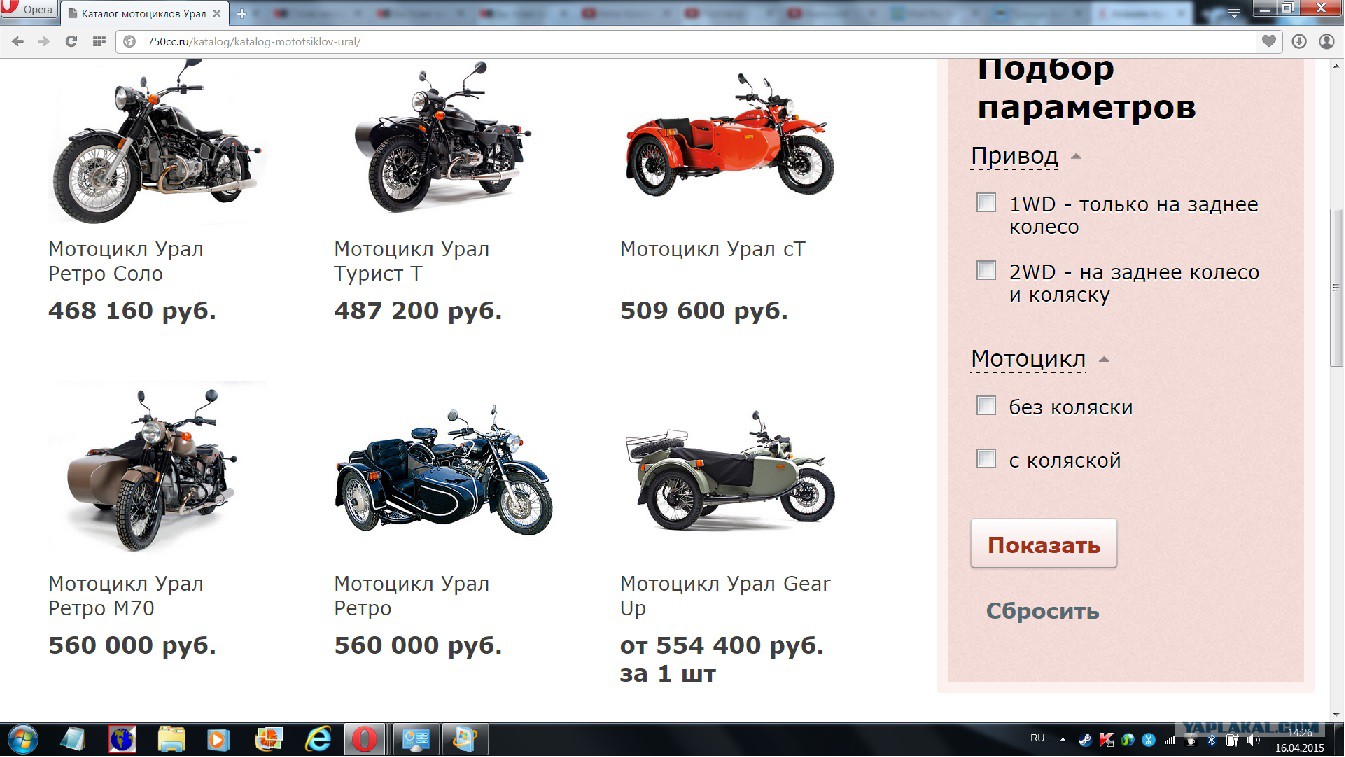The width and height of the screenshot is (1345, 757).
Task: Click the Сбросить reset link
Action: (1043, 611)
